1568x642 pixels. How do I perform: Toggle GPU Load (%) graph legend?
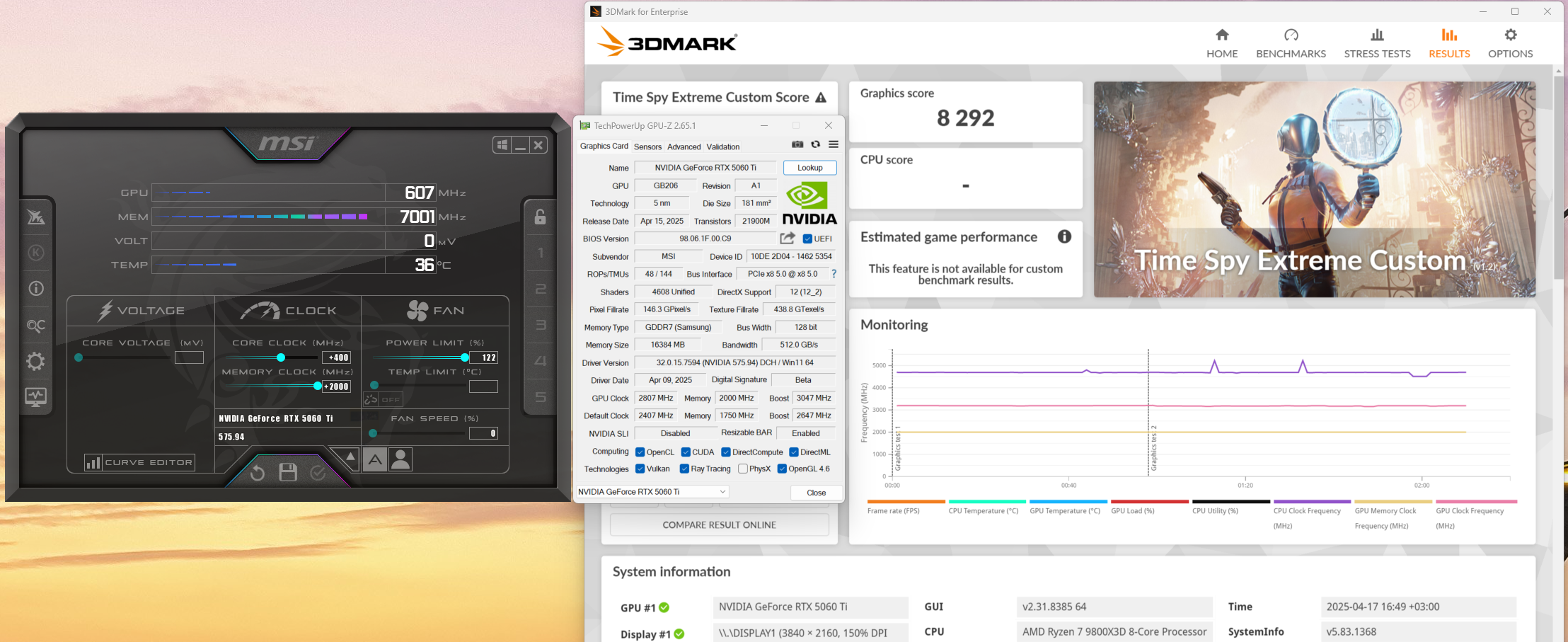[1149, 507]
